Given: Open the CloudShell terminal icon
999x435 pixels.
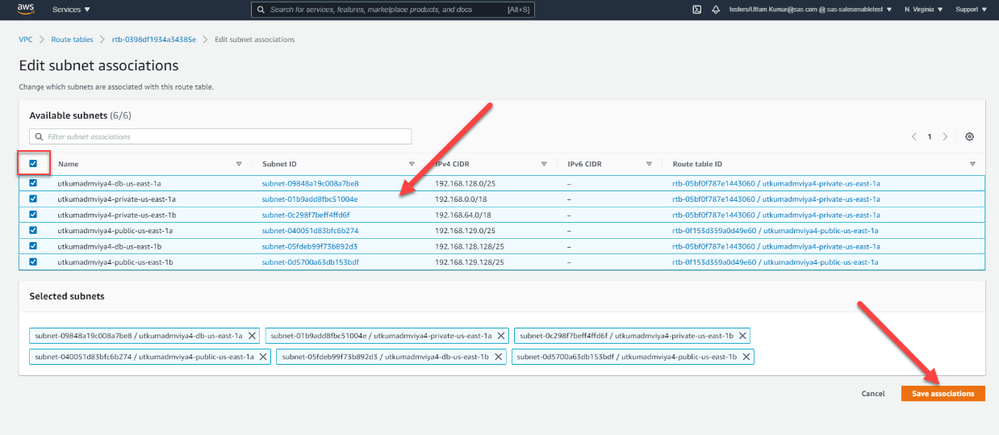Looking at the screenshot, I should click(x=696, y=10).
